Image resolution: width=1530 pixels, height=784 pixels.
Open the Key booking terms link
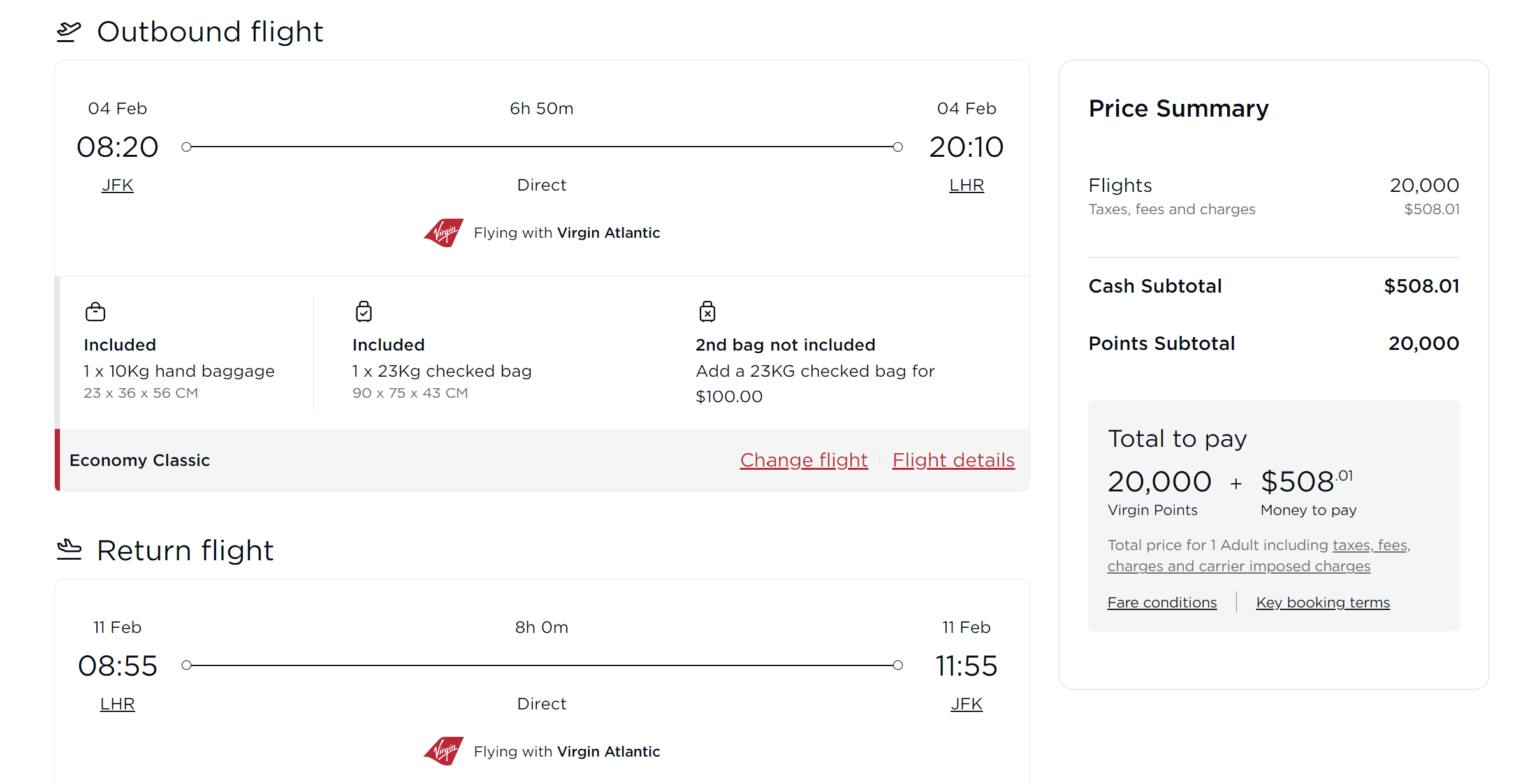pyautogui.click(x=1323, y=602)
